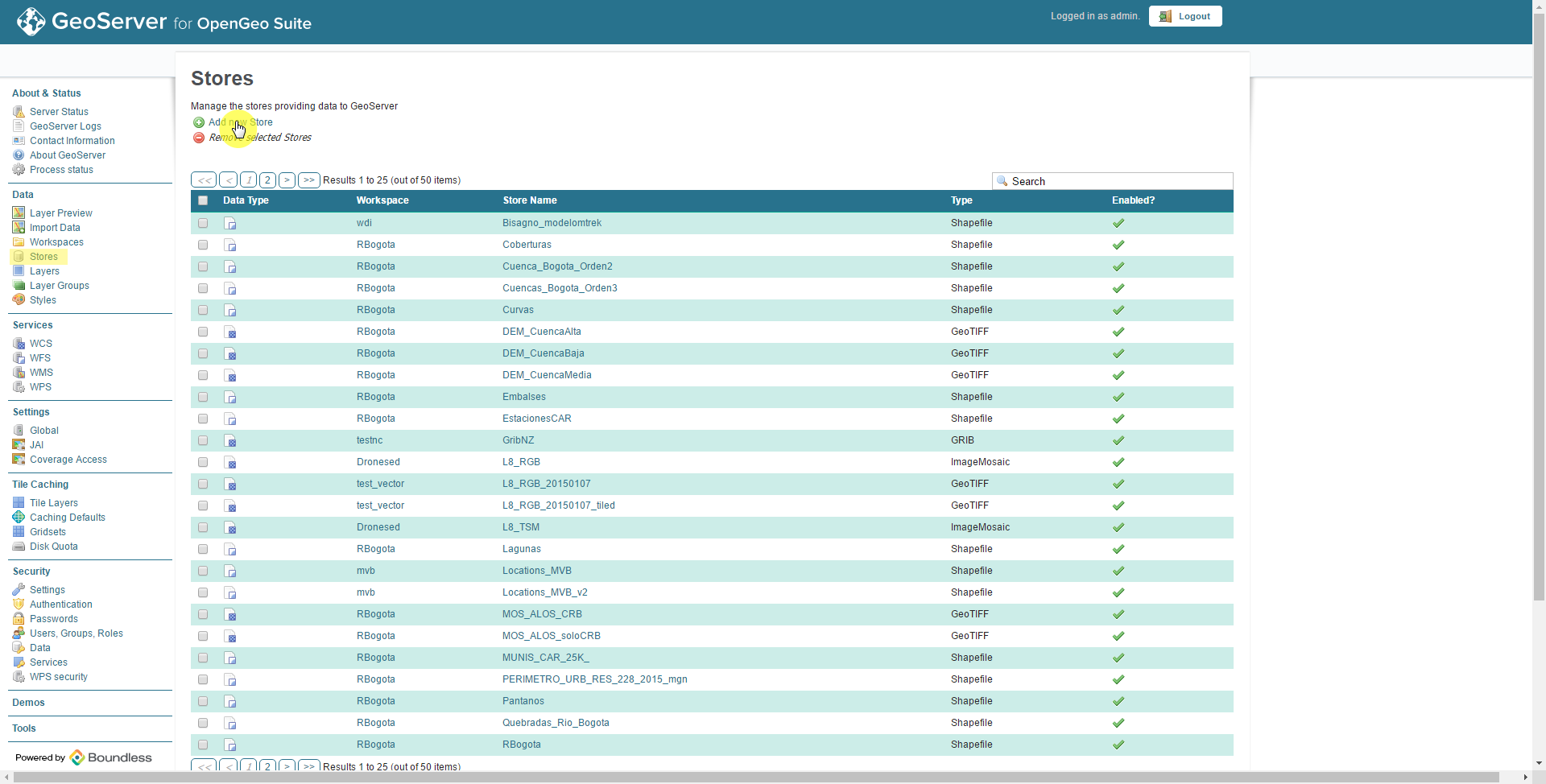Jump to first page with top << button
This screenshot has width=1546, height=784.
tap(205, 180)
